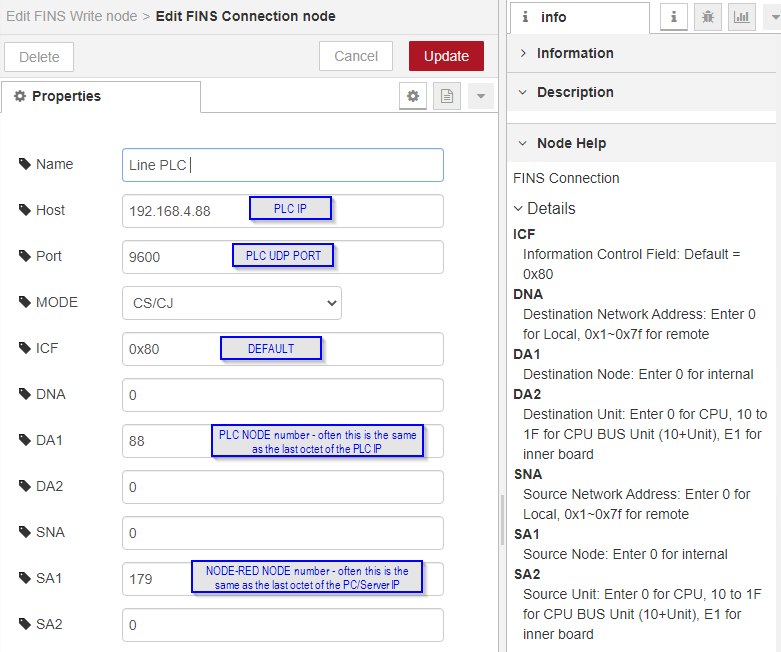Open the node description document icon
This screenshot has width=781, height=652.
(x=447, y=96)
